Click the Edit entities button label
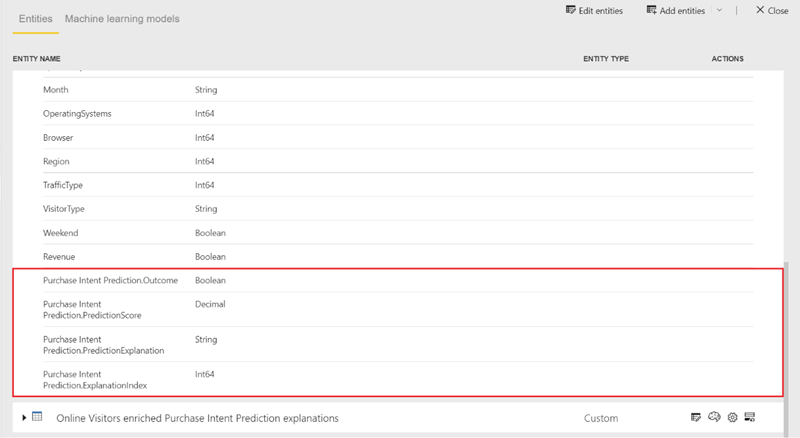The height and width of the screenshot is (438, 800). coord(602,10)
